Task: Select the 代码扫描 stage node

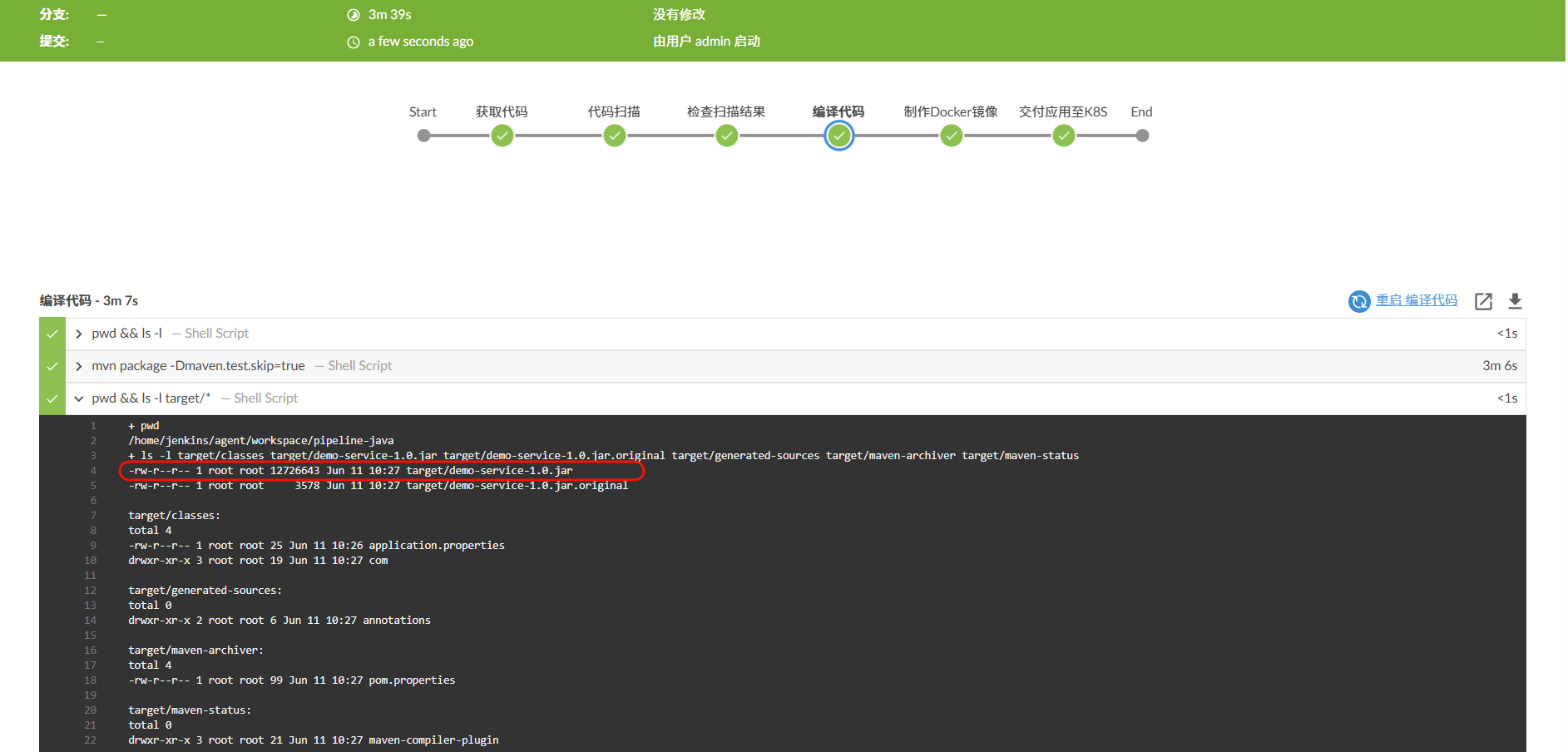Action: [x=614, y=136]
